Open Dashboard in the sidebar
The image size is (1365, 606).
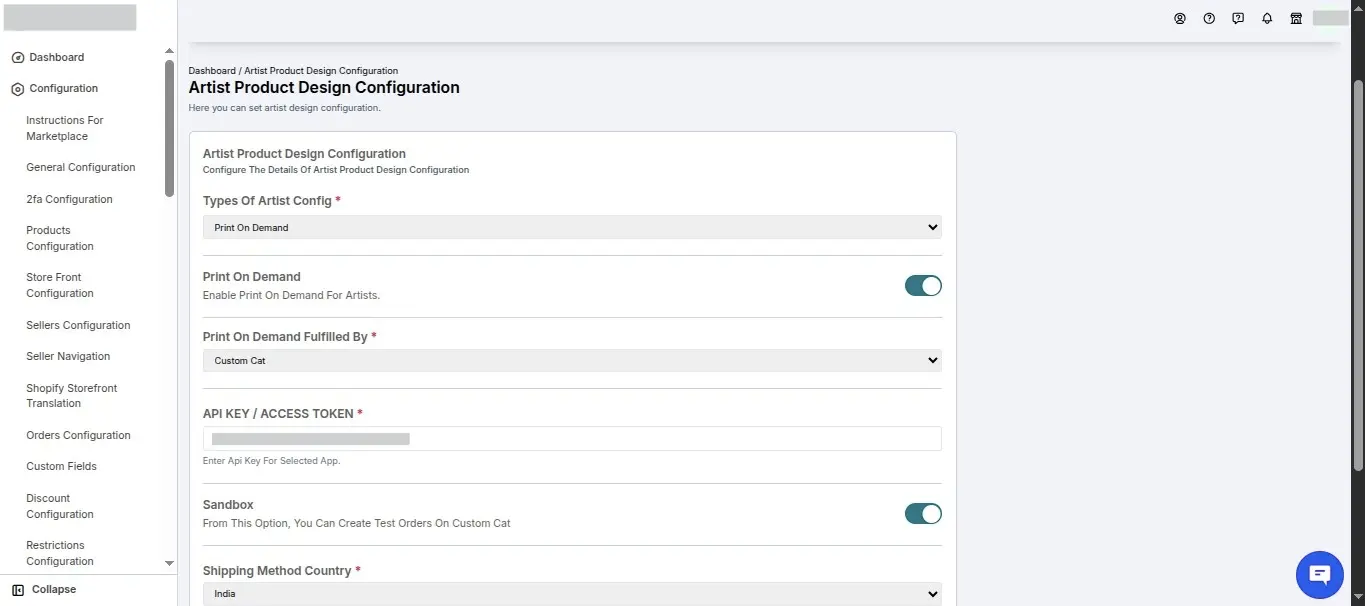pos(57,58)
